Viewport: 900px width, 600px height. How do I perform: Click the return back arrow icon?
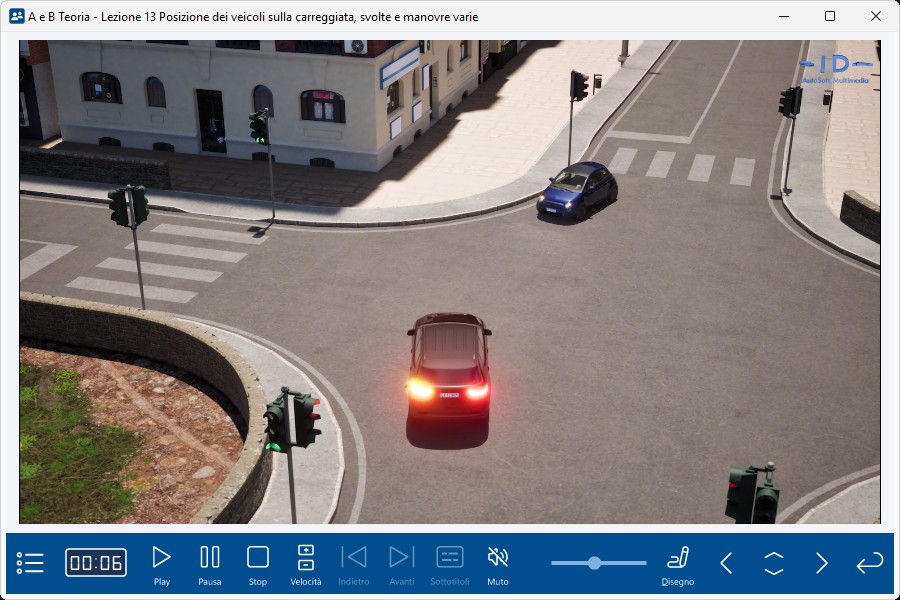[869, 563]
